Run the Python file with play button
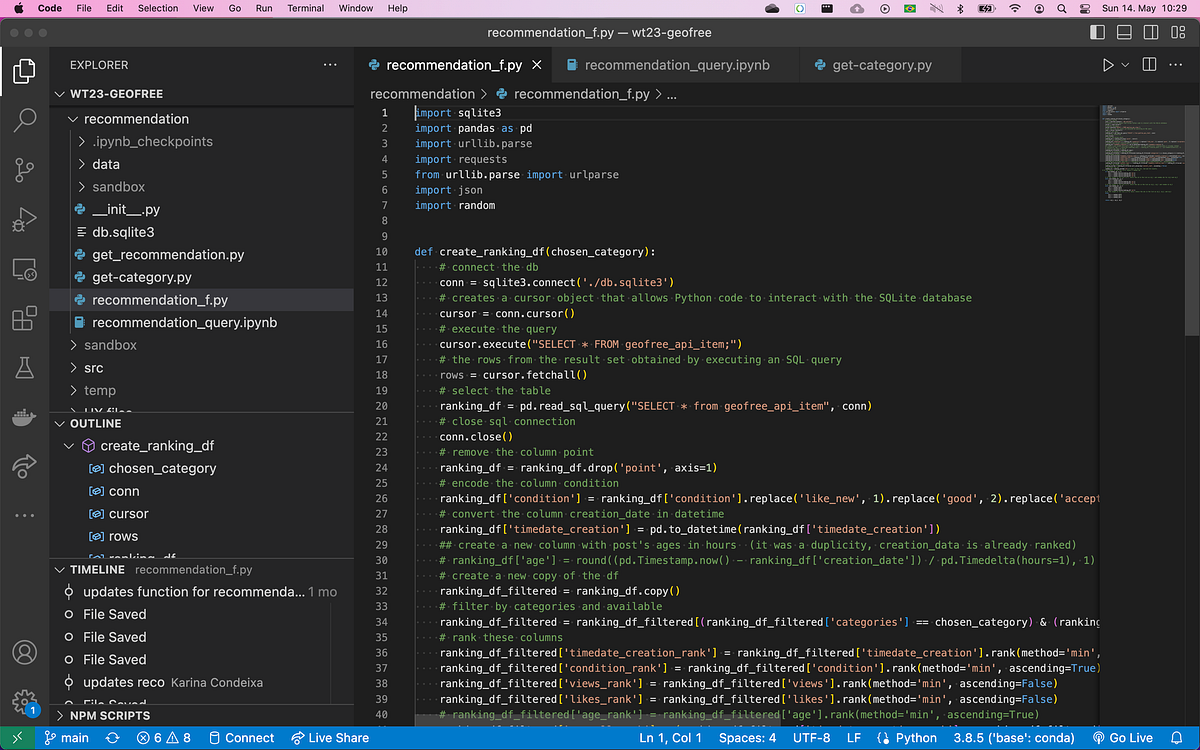This screenshot has width=1200, height=750. click(1108, 65)
